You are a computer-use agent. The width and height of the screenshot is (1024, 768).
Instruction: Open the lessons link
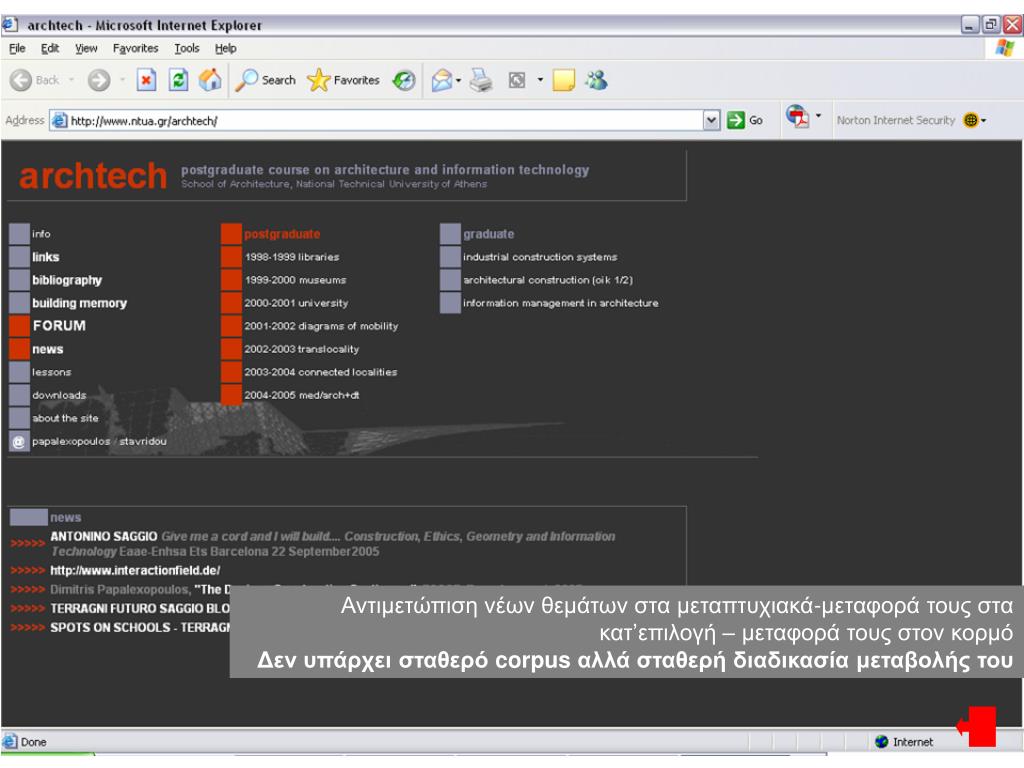[x=52, y=372]
